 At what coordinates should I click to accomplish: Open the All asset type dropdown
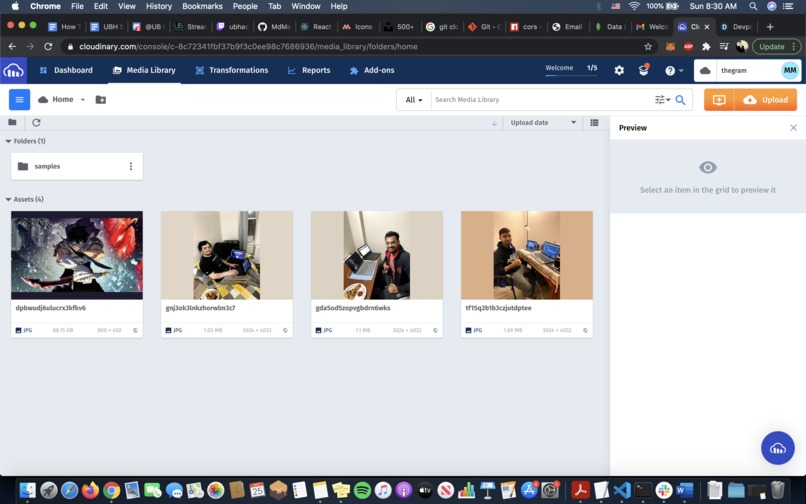tap(414, 100)
